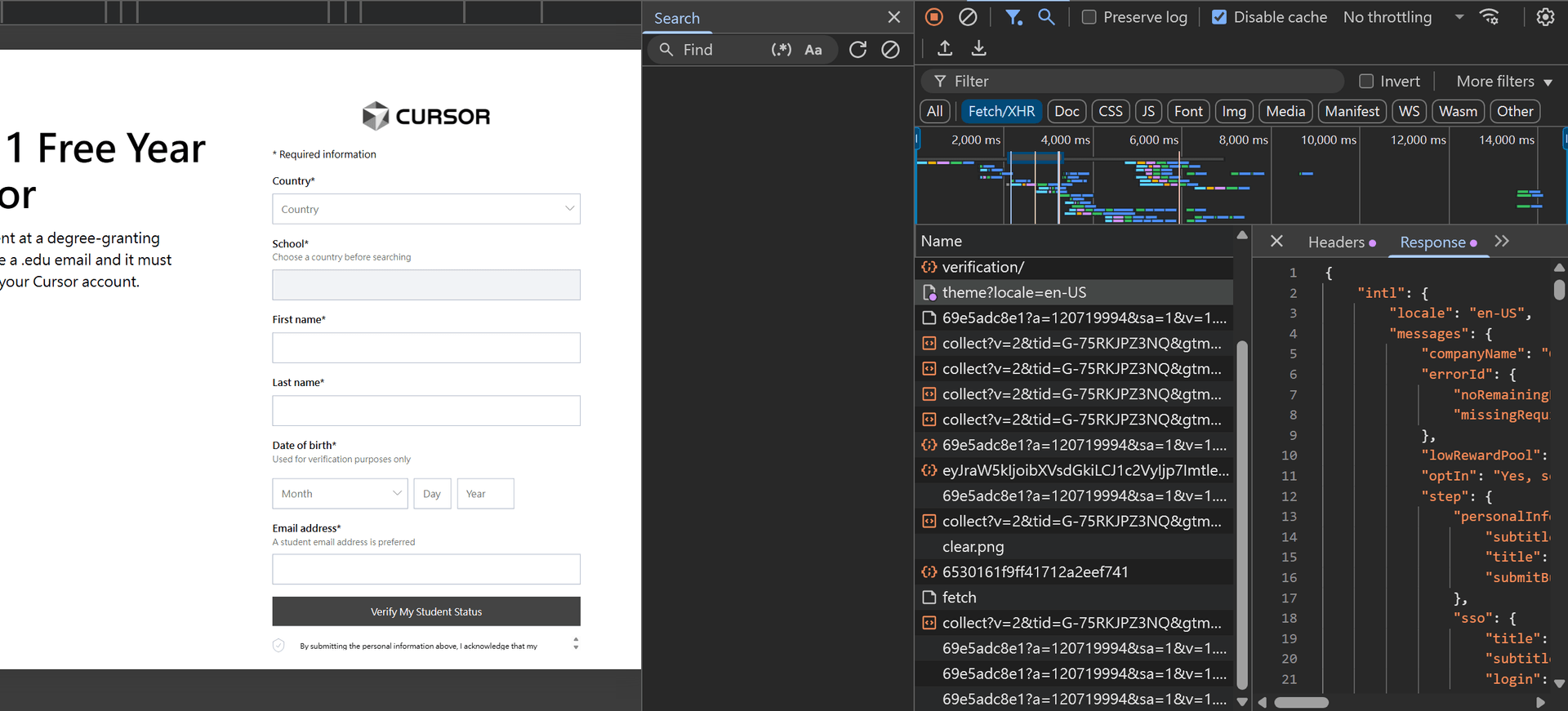The height and width of the screenshot is (711, 1568).
Task: Open the No throttling dropdown
Action: [x=1403, y=17]
